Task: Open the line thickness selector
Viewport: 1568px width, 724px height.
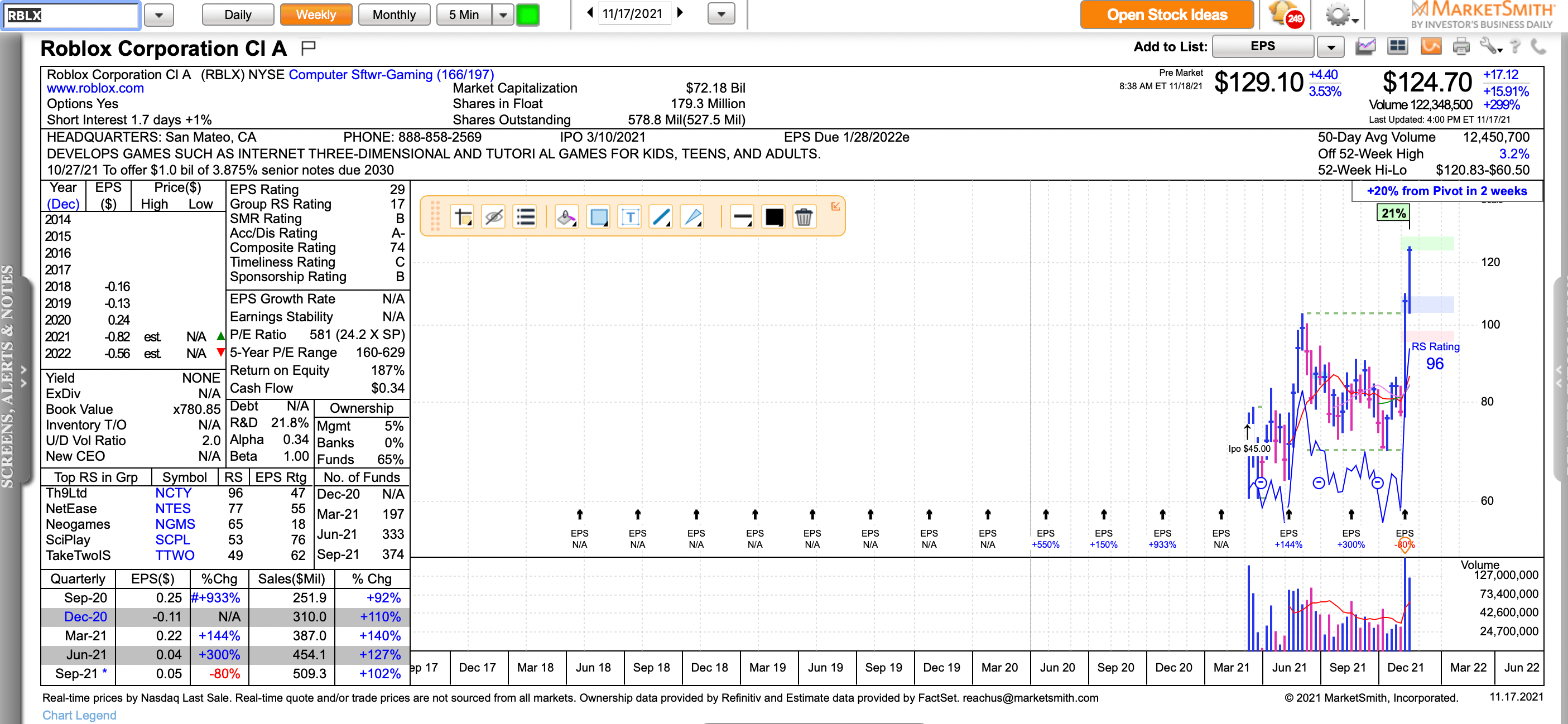Action: coord(742,216)
